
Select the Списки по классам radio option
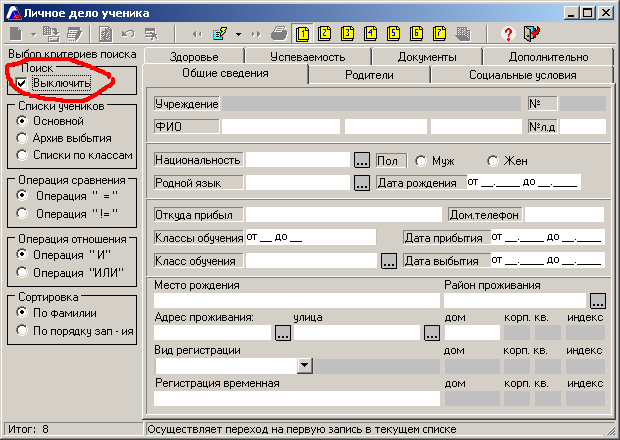22,155
